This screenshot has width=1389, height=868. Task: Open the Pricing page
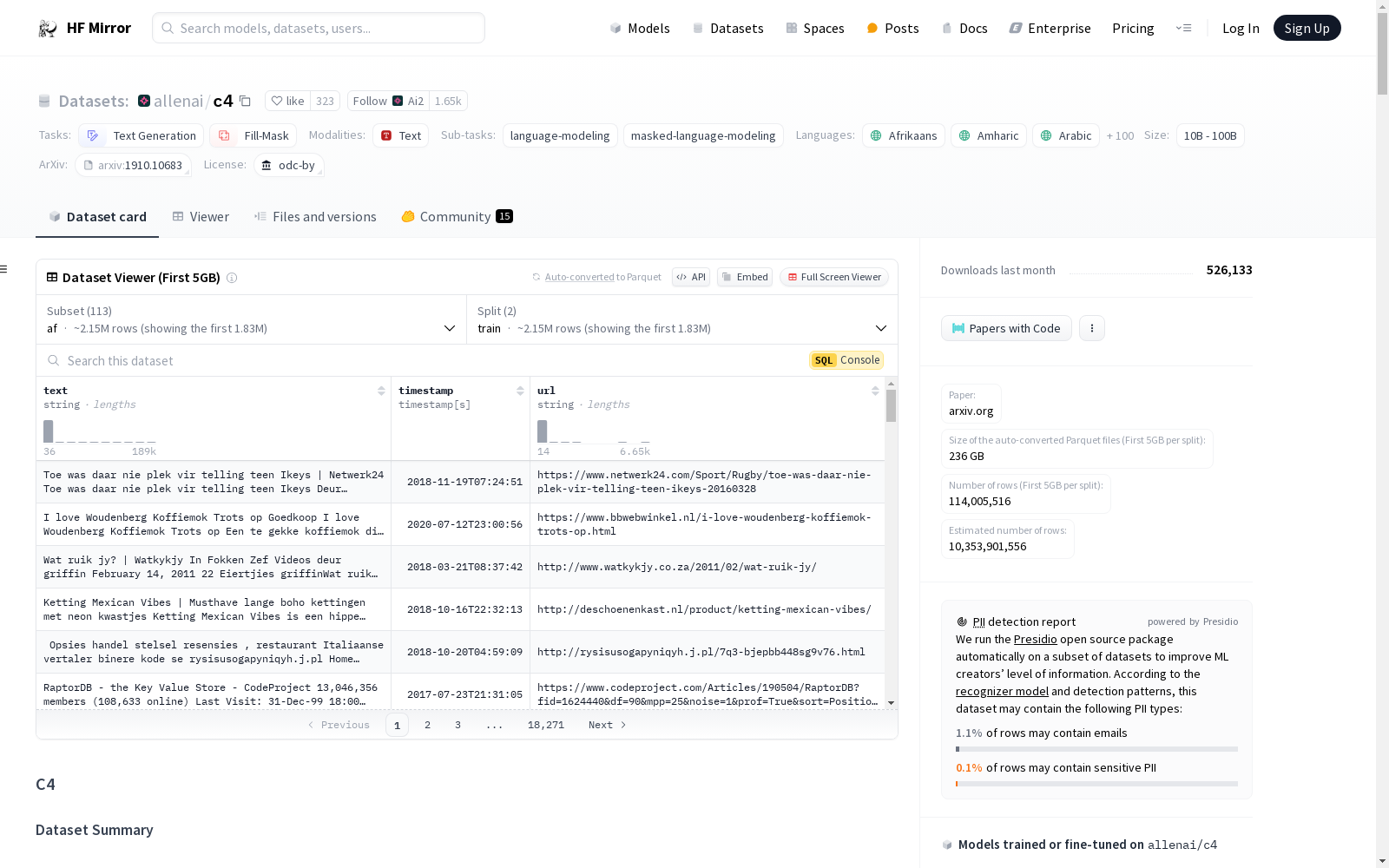[x=1133, y=28]
